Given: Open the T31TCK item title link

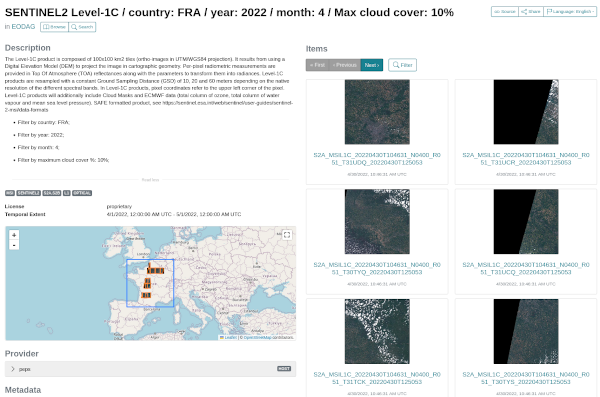Looking at the screenshot, I should (377, 378).
